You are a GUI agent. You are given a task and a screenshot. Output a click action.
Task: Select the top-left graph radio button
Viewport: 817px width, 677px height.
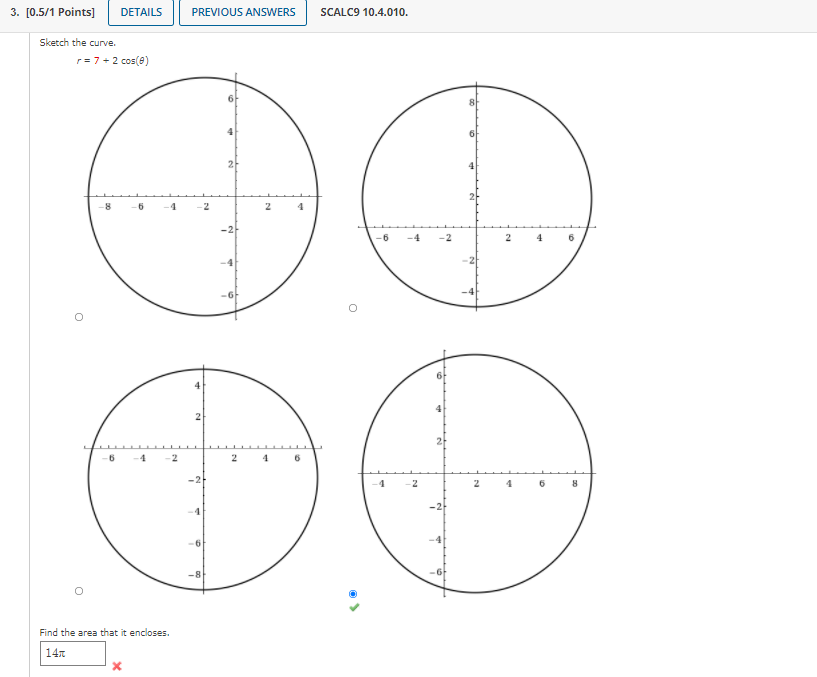(x=77, y=315)
